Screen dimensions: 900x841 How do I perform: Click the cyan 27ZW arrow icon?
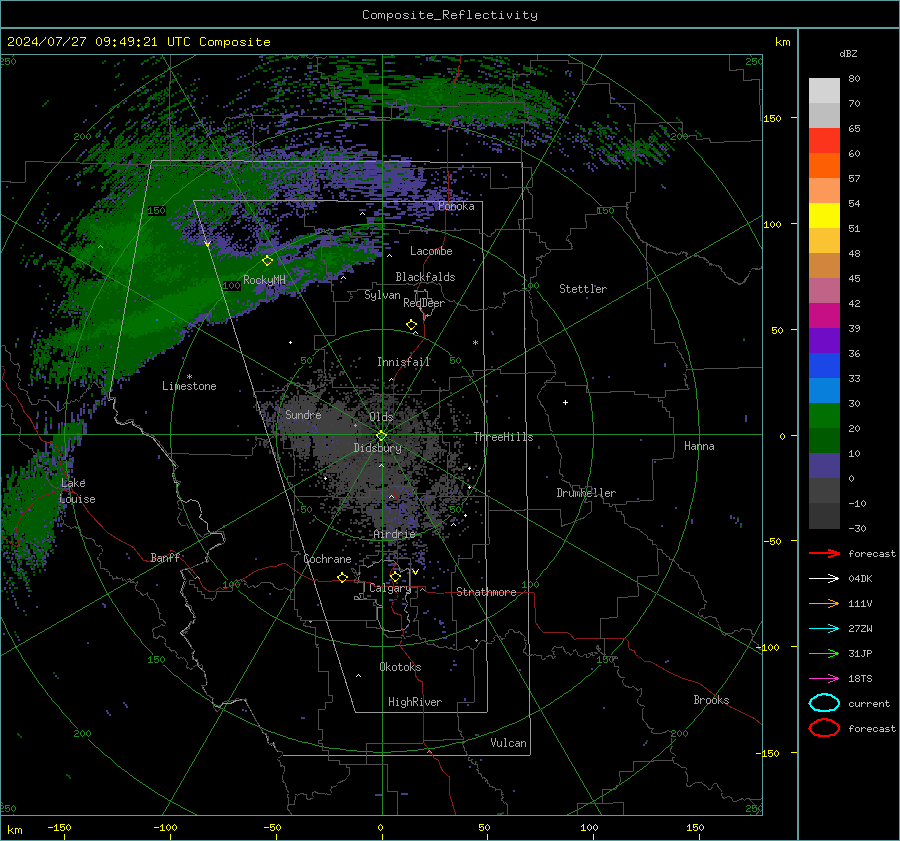[824, 629]
